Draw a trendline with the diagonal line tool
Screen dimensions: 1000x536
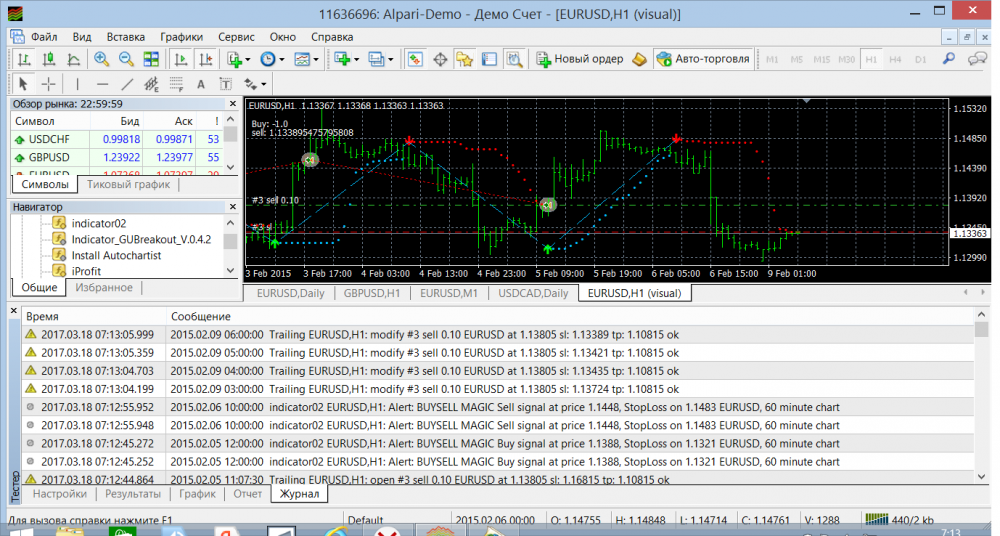126,84
